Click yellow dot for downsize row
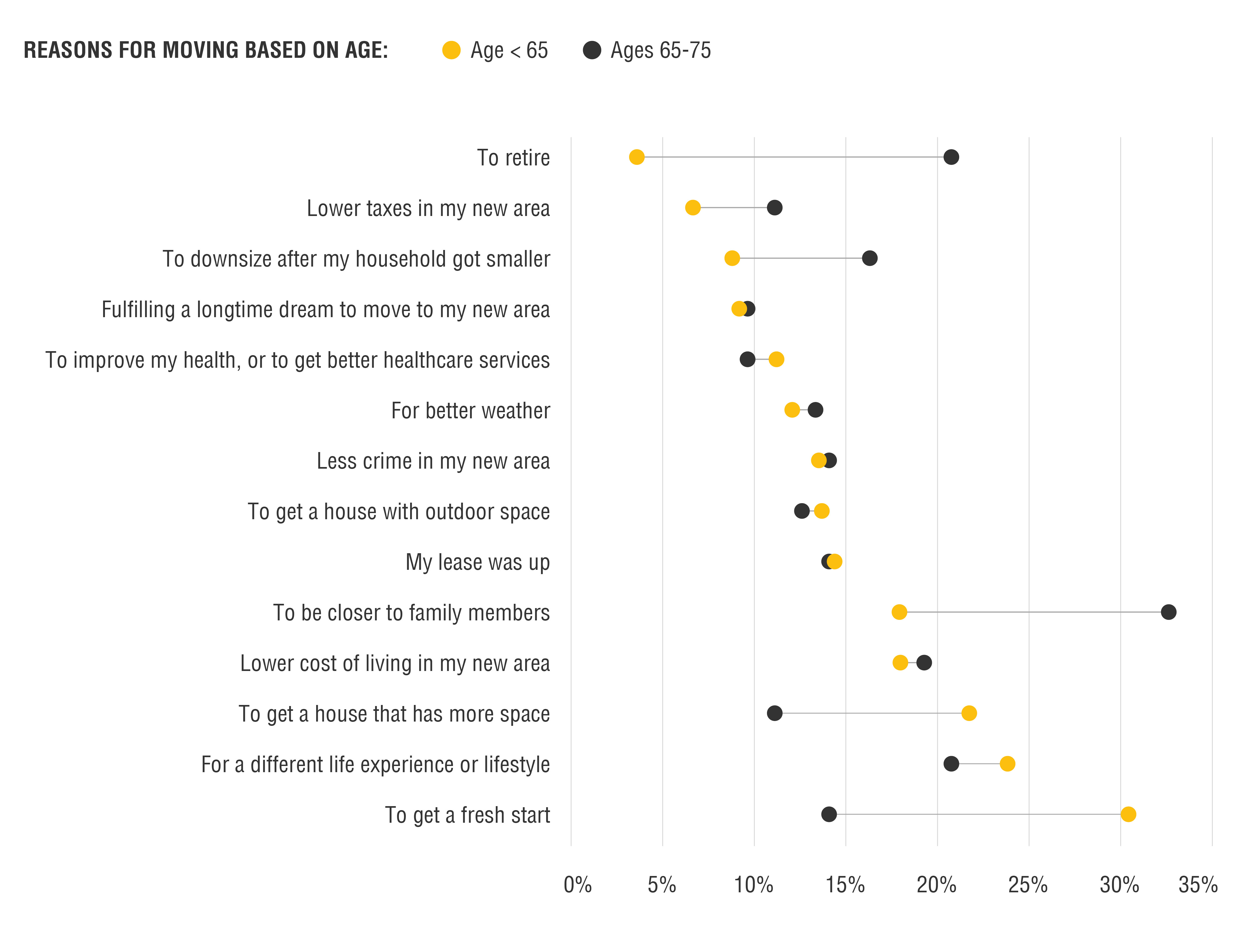Viewport: 1255px width, 952px height. [732, 258]
